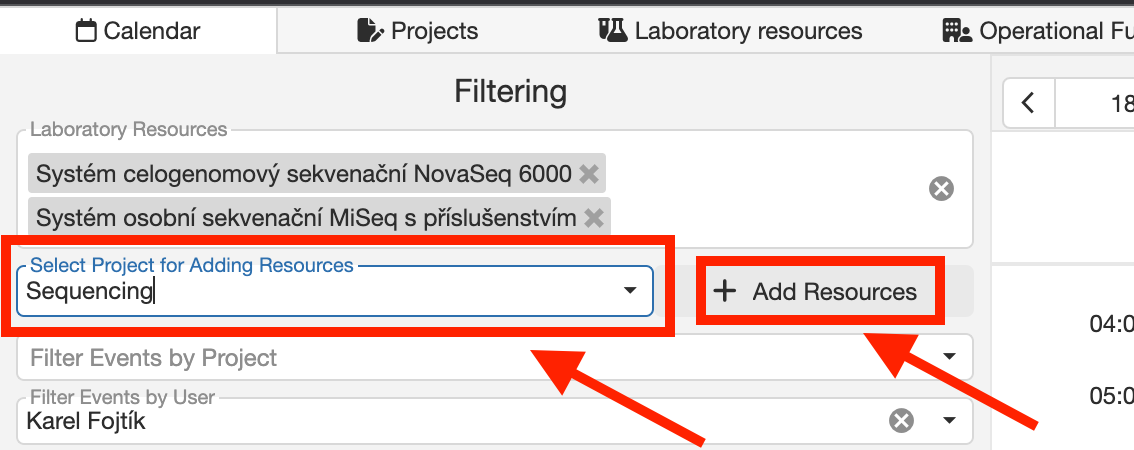Open the Filter Events by Project dropdown
This screenshot has height=450, width=1134.
tap(950, 357)
